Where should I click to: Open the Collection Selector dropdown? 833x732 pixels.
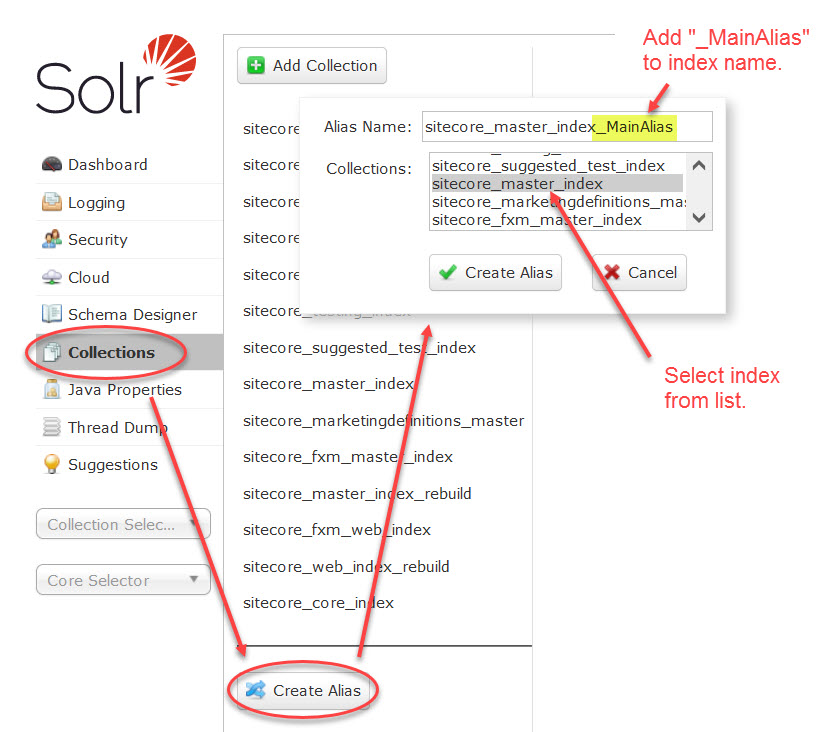point(123,524)
